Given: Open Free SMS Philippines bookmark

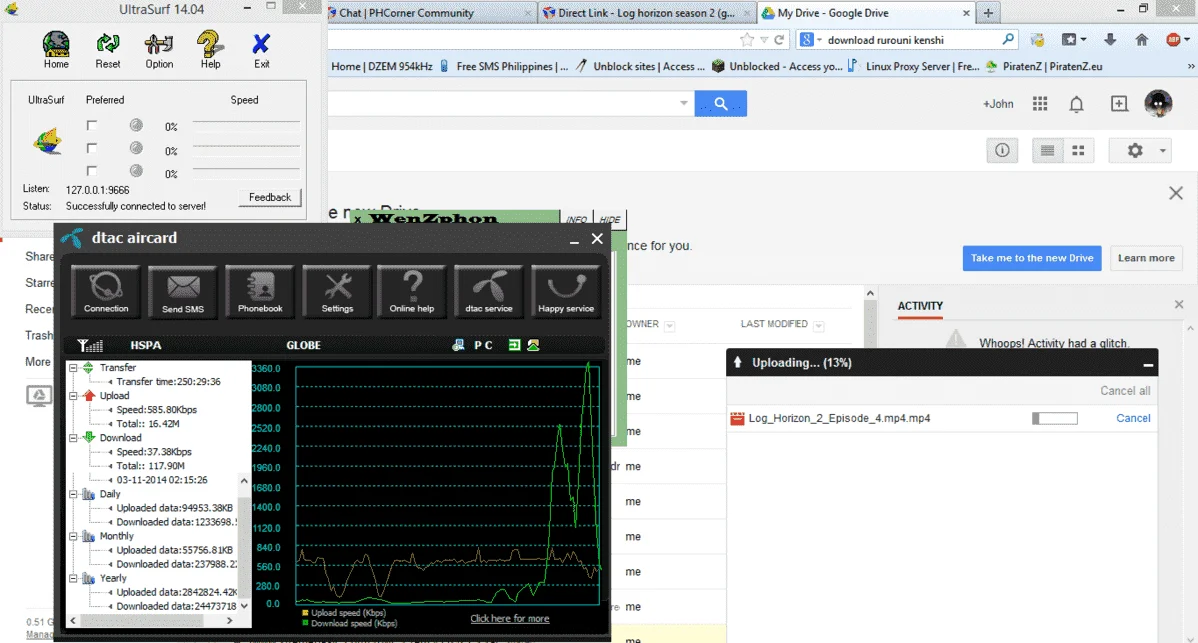Looking at the screenshot, I should click(x=504, y=66).
